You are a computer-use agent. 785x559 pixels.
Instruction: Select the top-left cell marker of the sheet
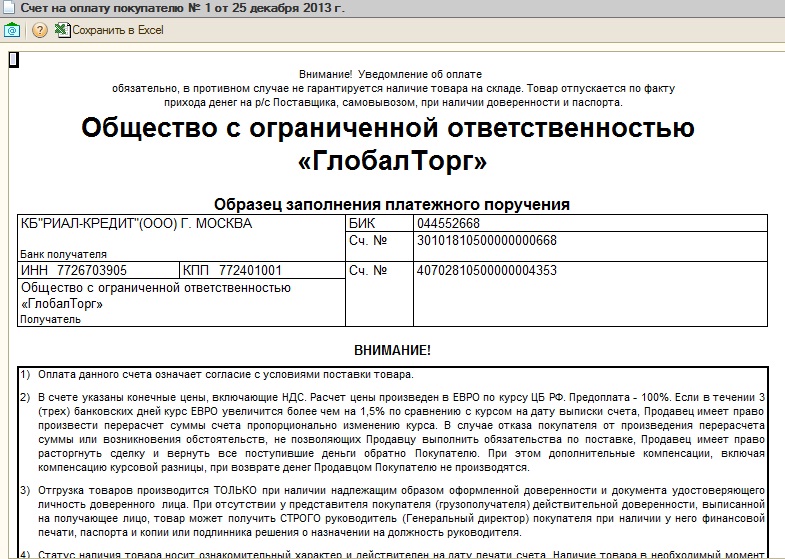(x=14, y=60)
